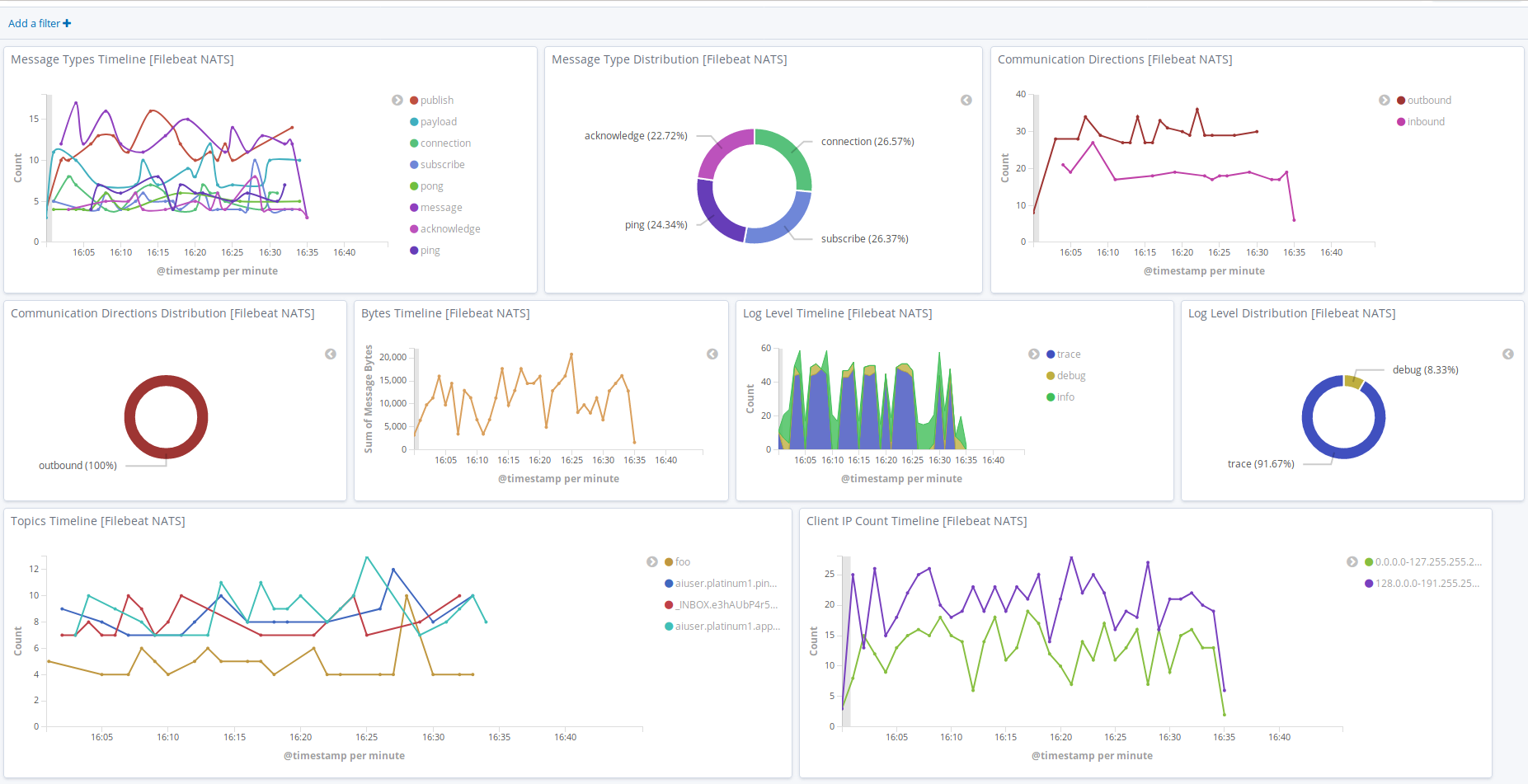Toggle legend arrow in Log Level Distribution panel

1508,354
